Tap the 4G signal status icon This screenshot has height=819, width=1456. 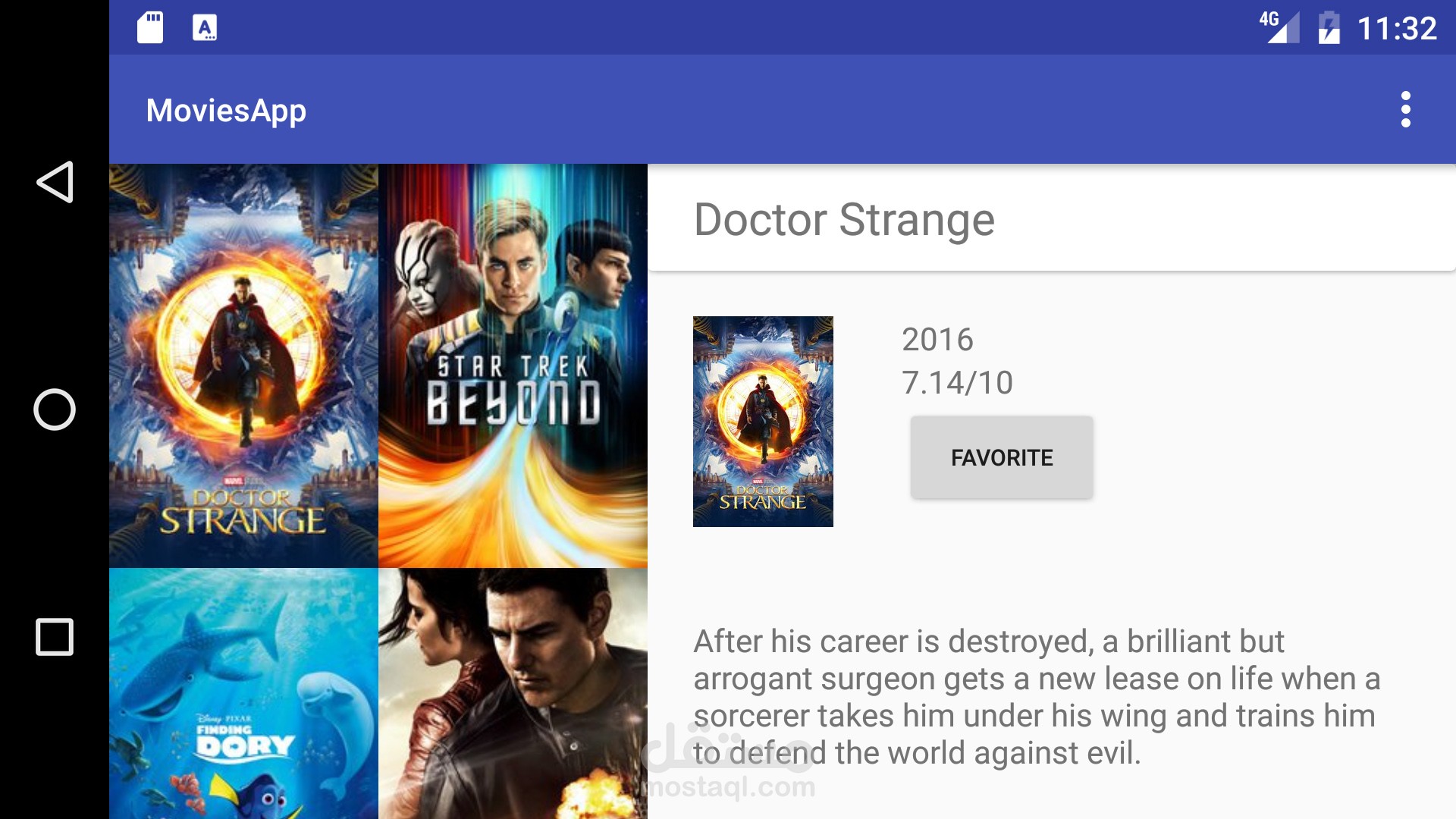(1279, 27)
